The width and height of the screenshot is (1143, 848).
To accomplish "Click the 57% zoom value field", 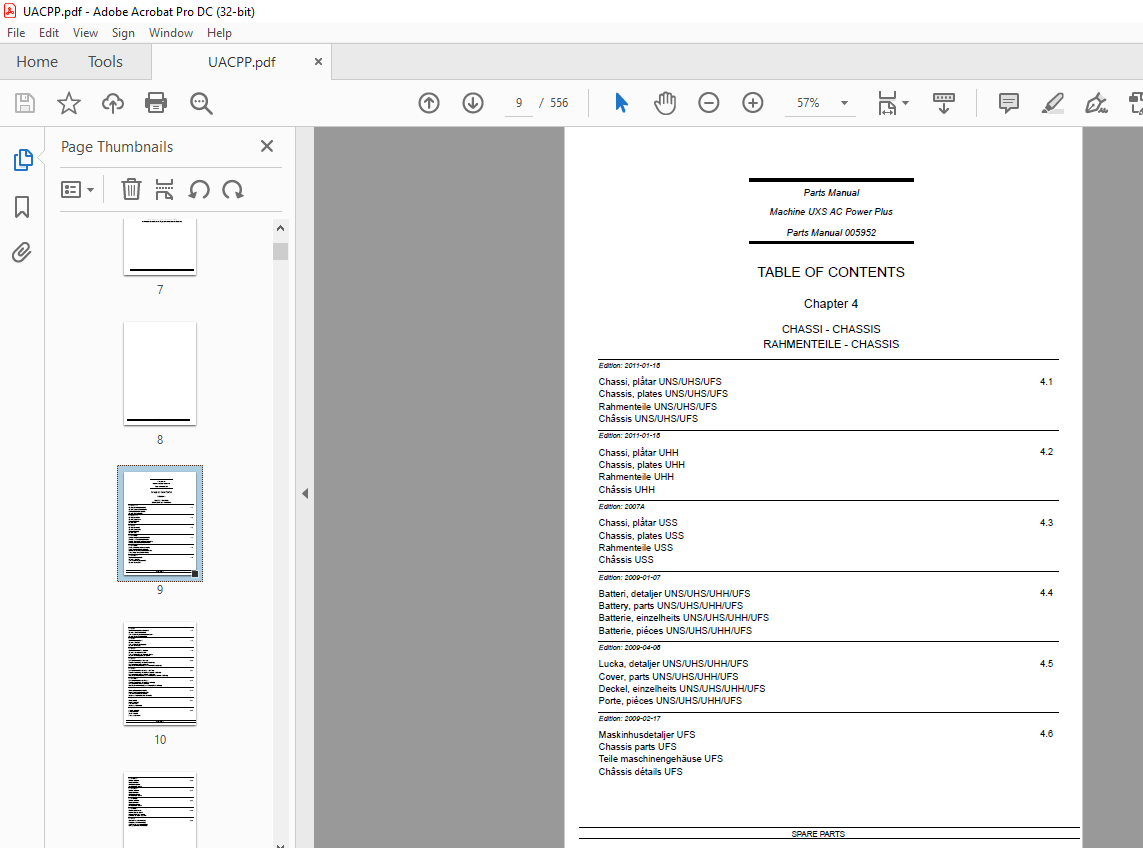I will coord(808,103).
